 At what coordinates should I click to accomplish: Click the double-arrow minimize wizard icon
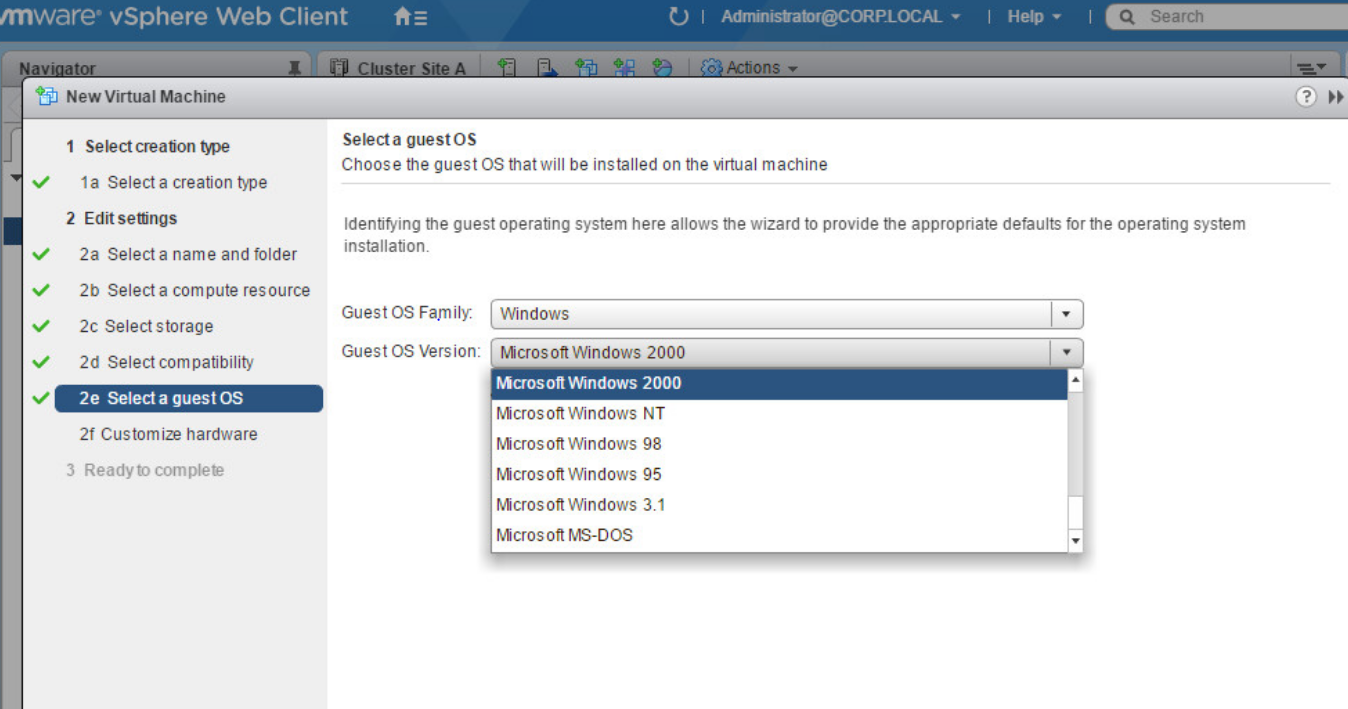pos(1336,97)
